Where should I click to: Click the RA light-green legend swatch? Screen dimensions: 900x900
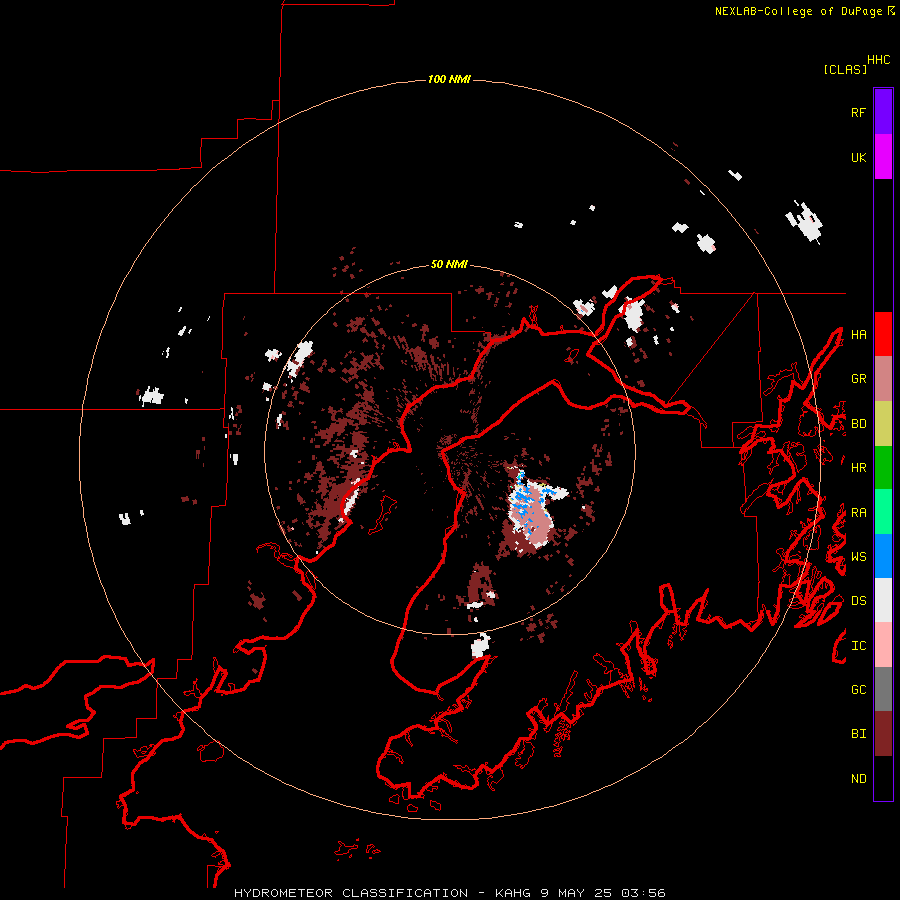pos(883,512)
